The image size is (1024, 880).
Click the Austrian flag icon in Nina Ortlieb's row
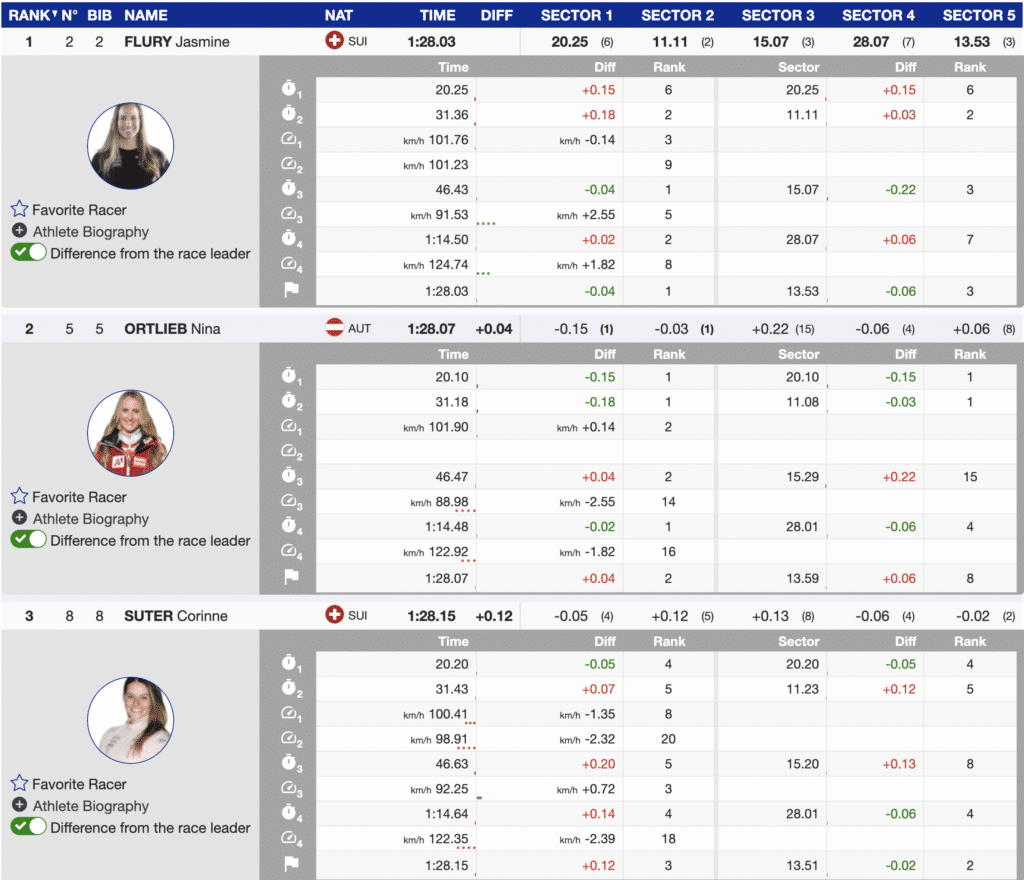pyautogui.click(x=334, y=328)
